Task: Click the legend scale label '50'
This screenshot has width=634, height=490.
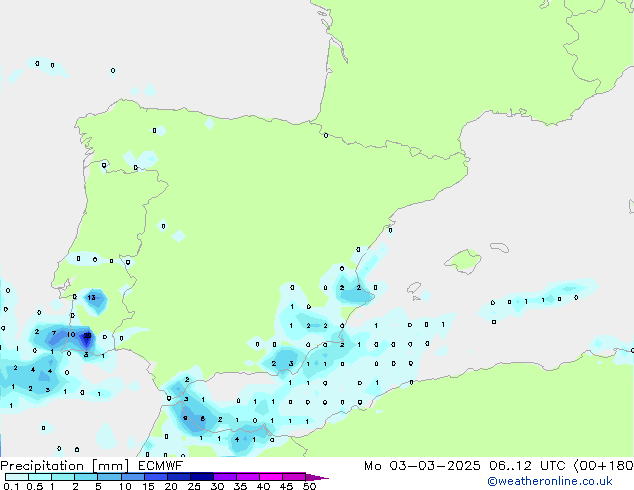Action: tap(310, 486)
